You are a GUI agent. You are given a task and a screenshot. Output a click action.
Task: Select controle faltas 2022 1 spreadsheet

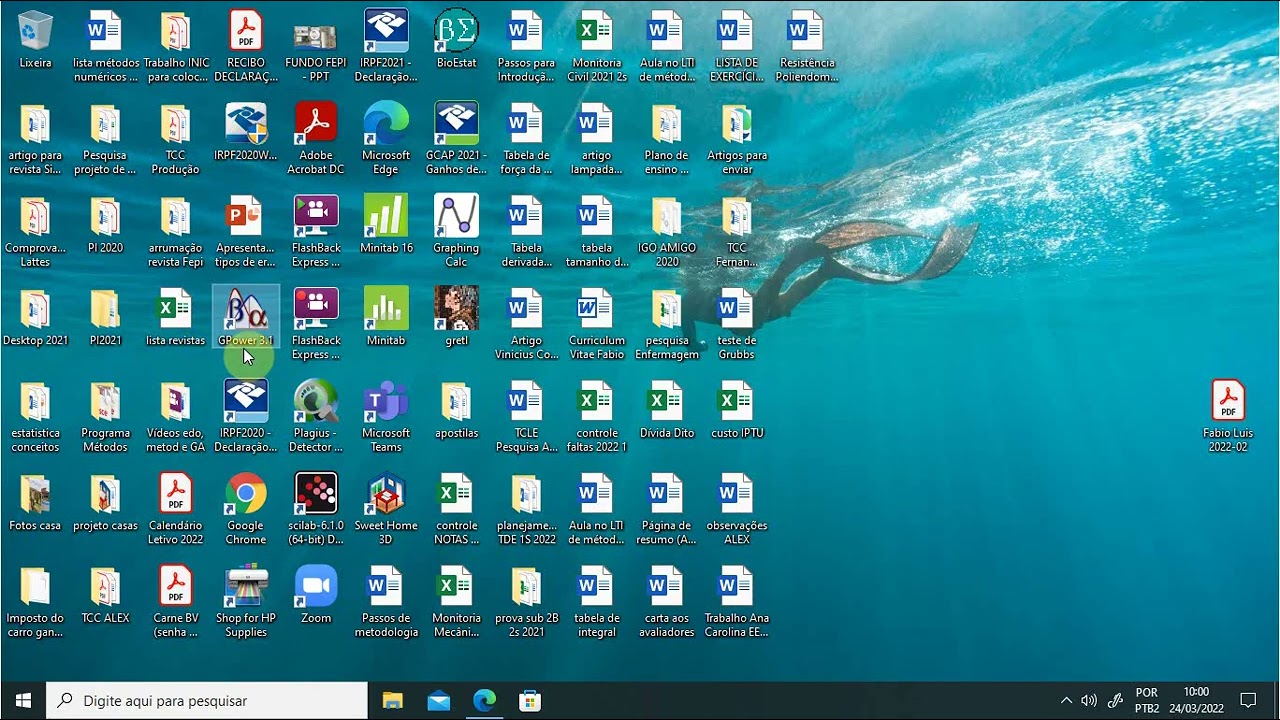597,417
